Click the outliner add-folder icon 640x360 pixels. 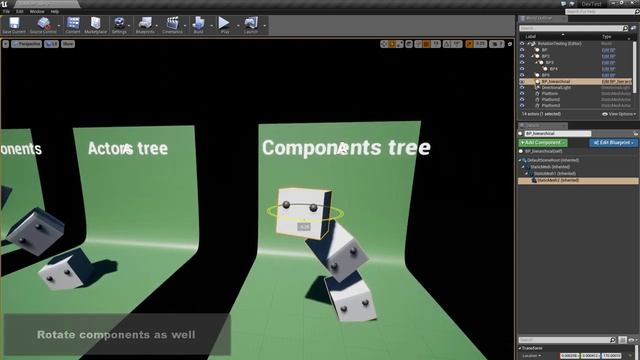coord(633,28)
